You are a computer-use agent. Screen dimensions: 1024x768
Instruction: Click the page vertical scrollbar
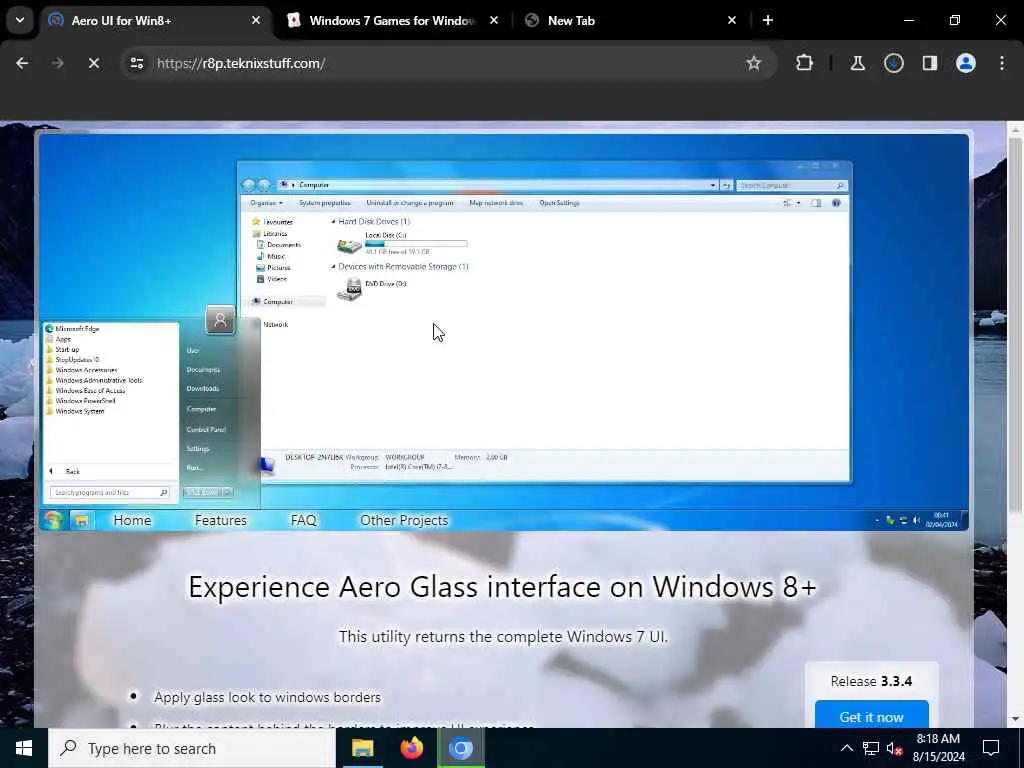pyautogui.click(x=1015, y=327)
